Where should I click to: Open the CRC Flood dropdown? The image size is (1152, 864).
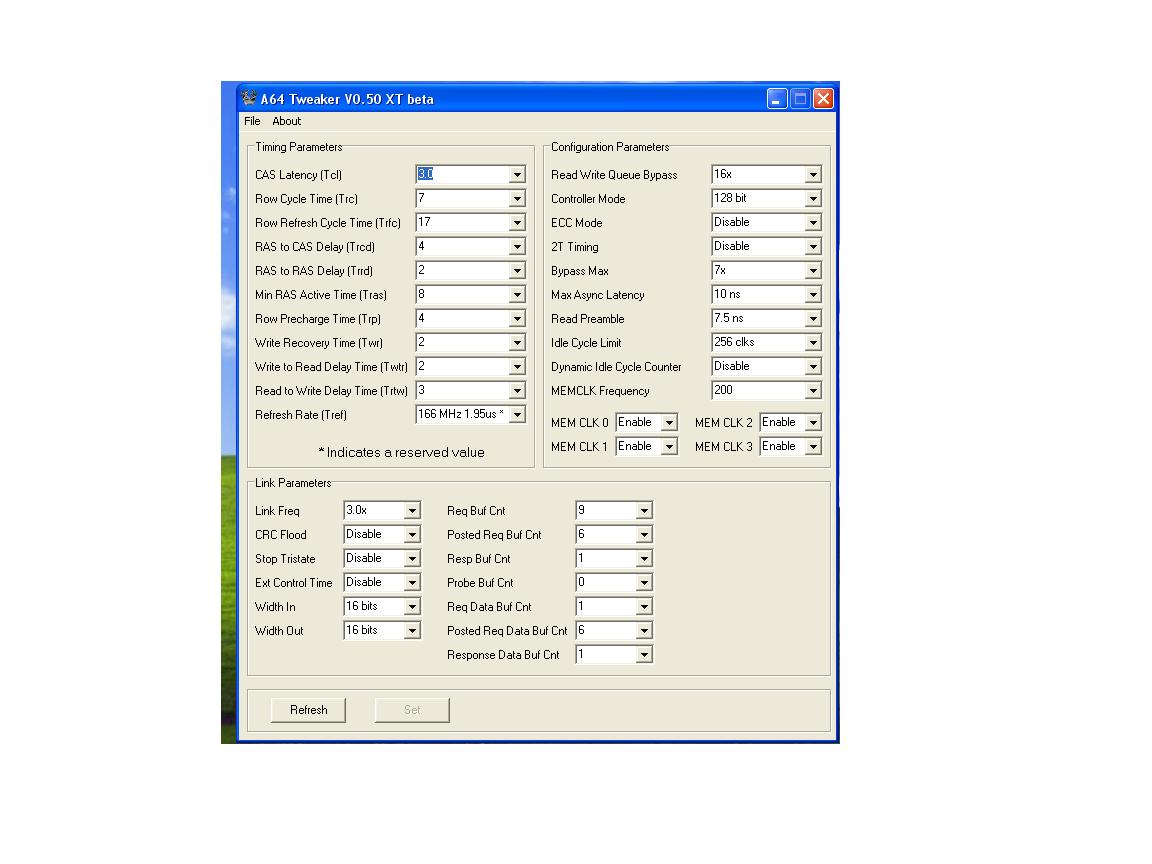click(412, 535)
